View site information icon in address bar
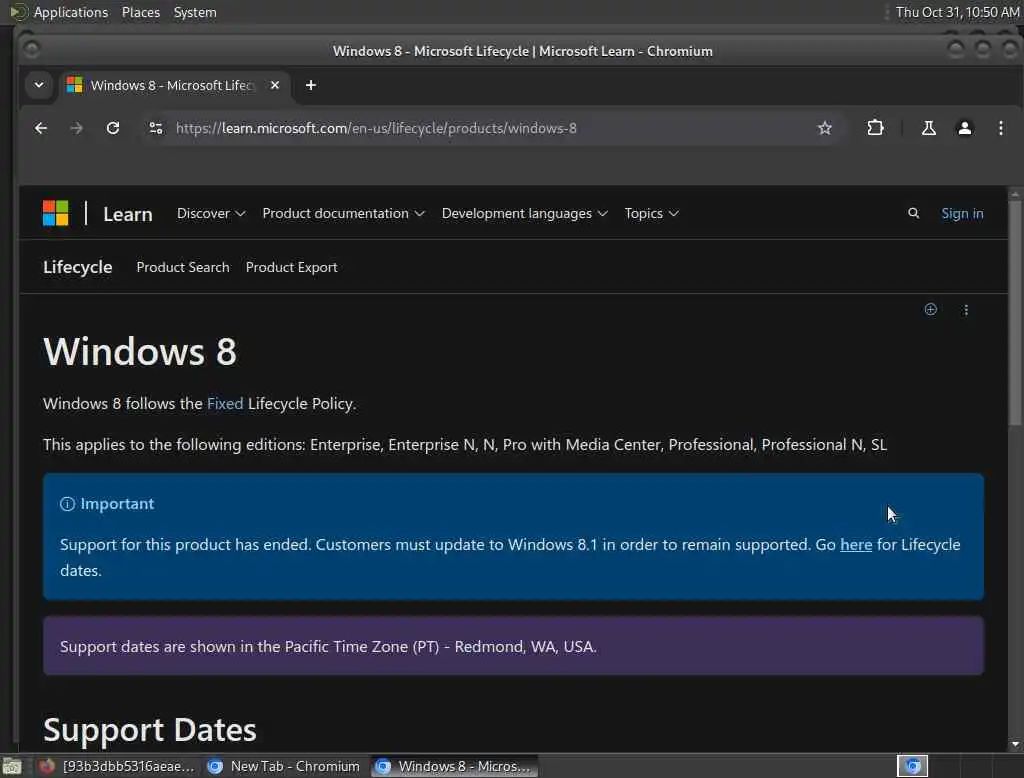Viewport: 1024px width, 778px height. click(x=155, y=128)
